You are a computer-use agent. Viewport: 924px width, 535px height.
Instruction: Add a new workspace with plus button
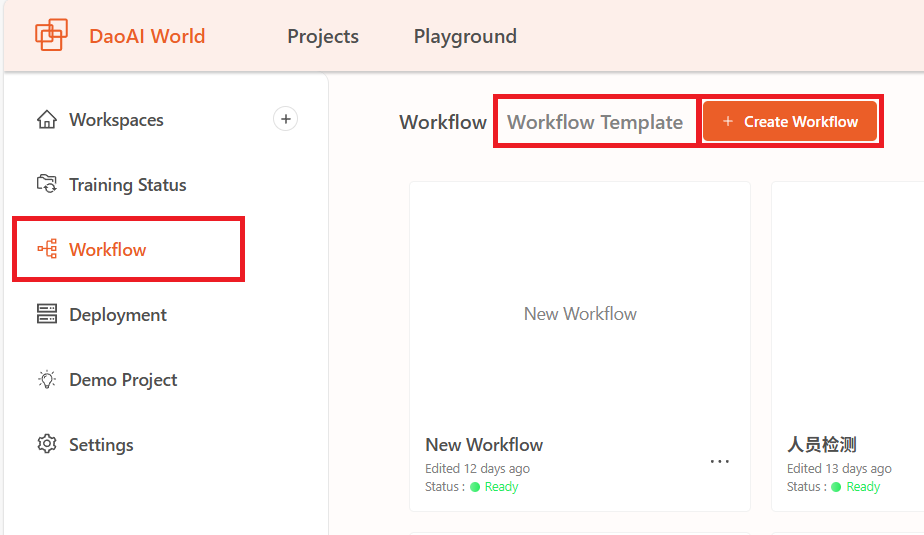285,119
